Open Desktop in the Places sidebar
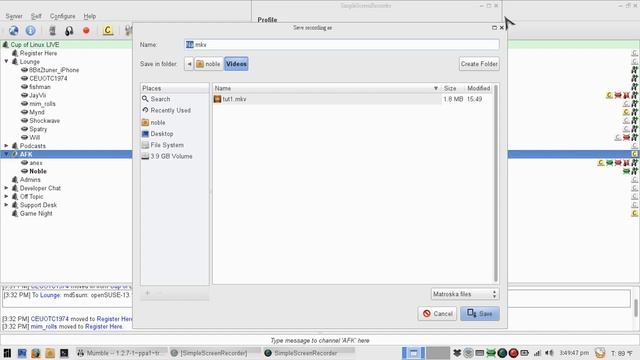This screenshot has width=640, height=360. [162, 133]
